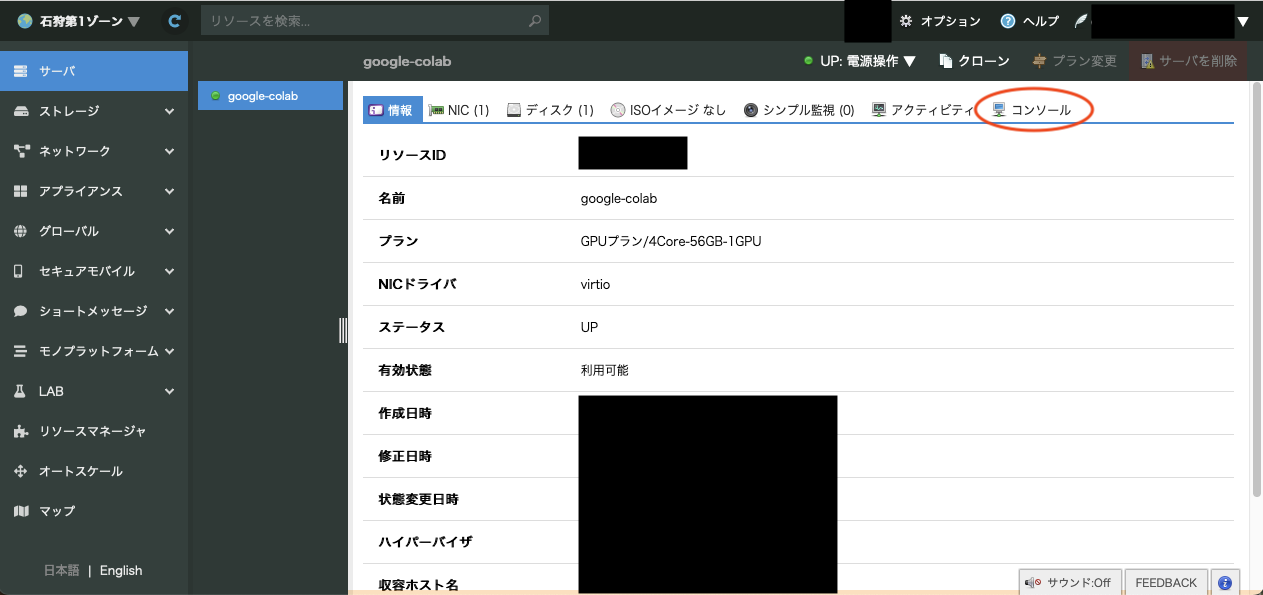Click the アプライアンス grid icon

click(21, 191)
